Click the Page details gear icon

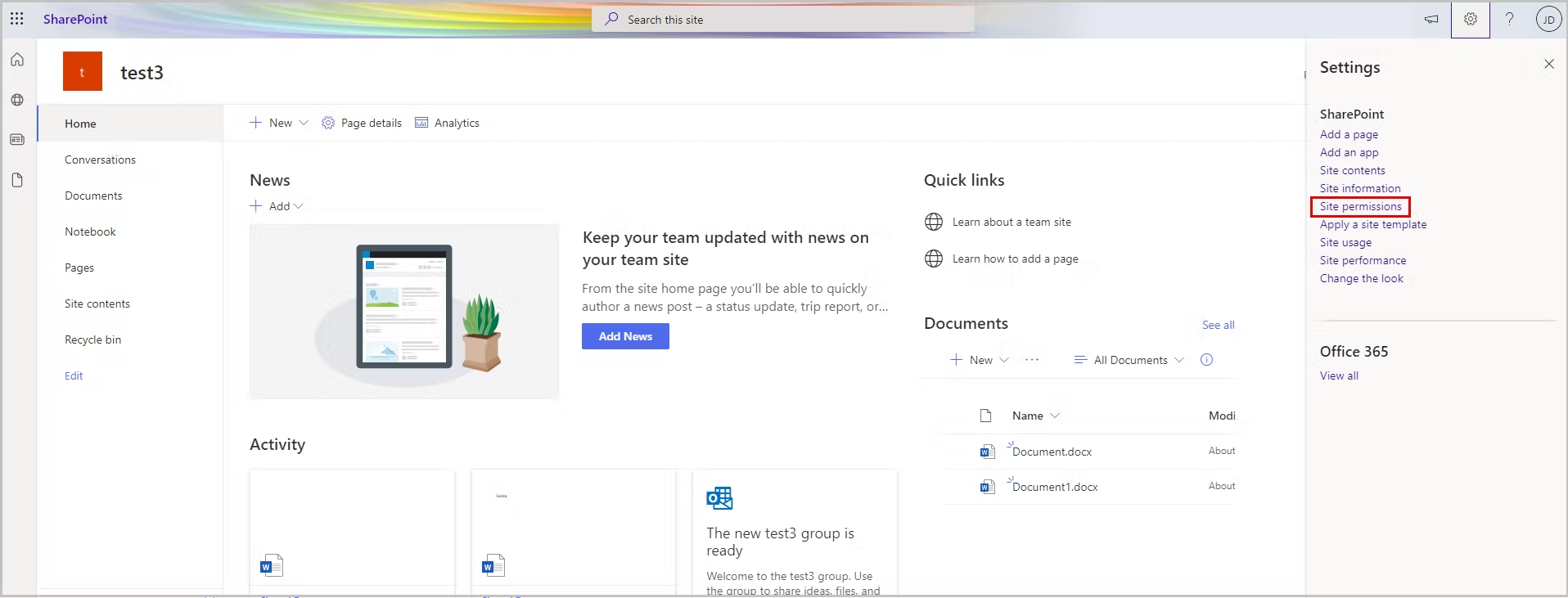[x=328, y=123]
